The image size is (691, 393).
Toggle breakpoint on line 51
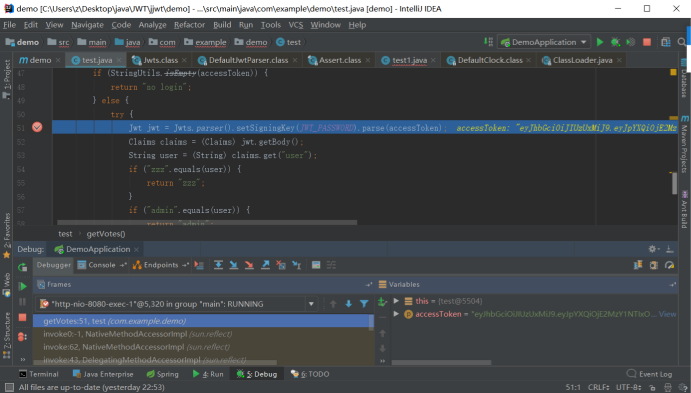coord(37,128)
